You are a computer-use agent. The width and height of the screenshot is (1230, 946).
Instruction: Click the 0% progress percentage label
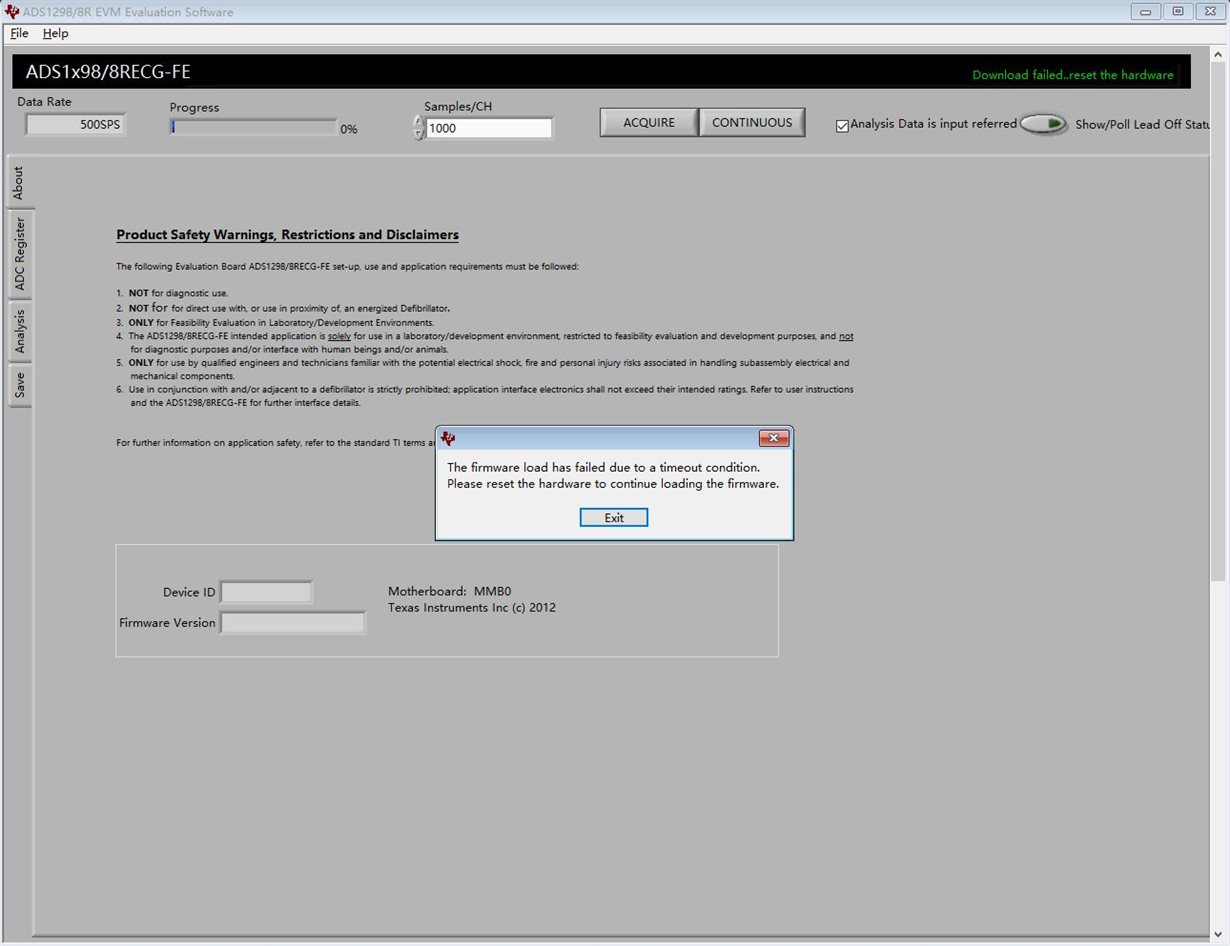point(349,129)
